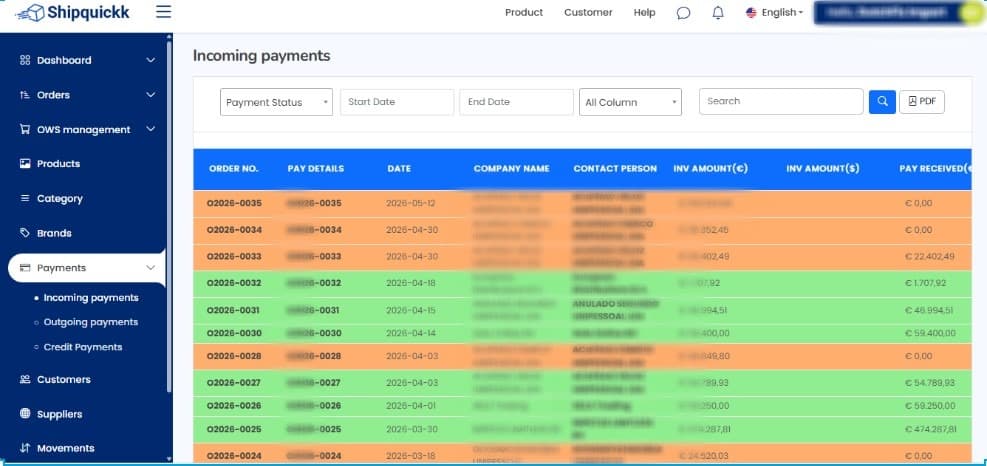This screenshot has width=987, height=466.
Task: Click the 2026-05-12 date cell
Action: pos(410,203)
